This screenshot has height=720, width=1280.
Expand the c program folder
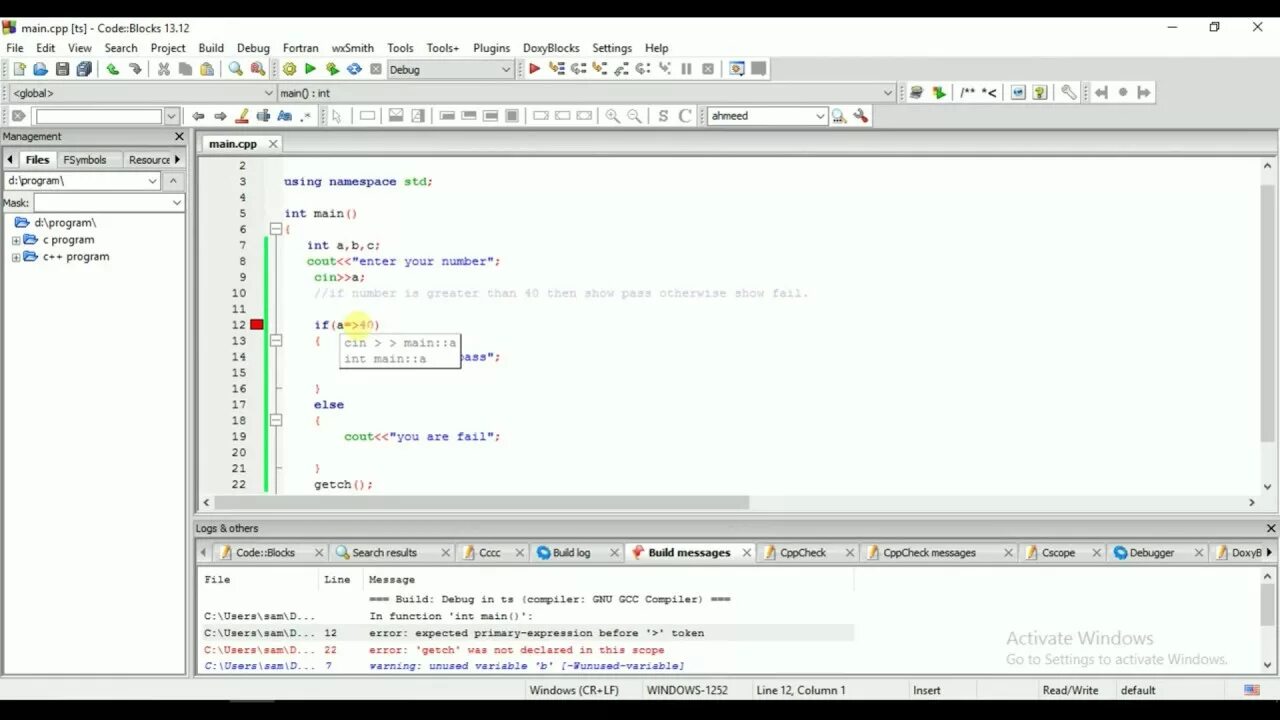[x=16, y=240]
